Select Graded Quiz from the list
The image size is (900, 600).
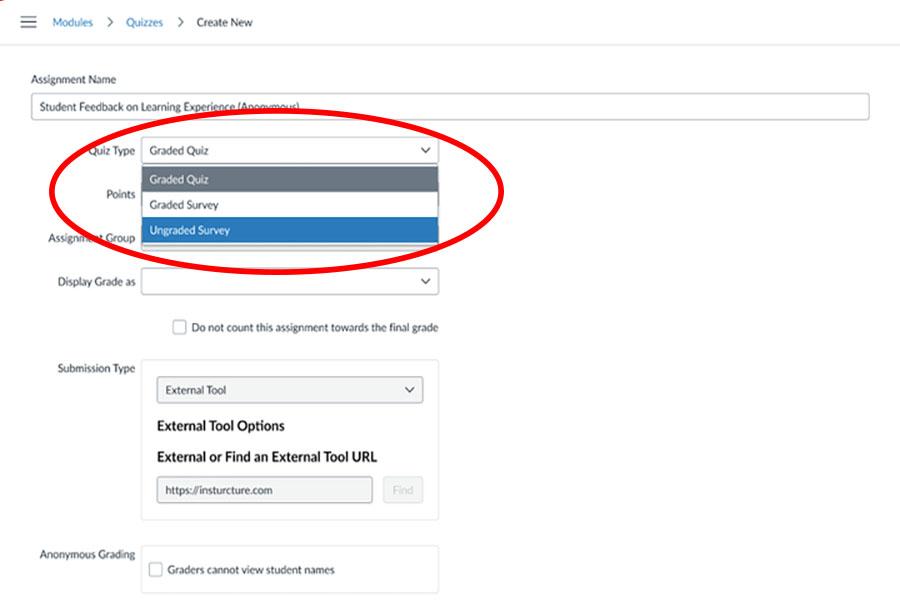point(289,179)
